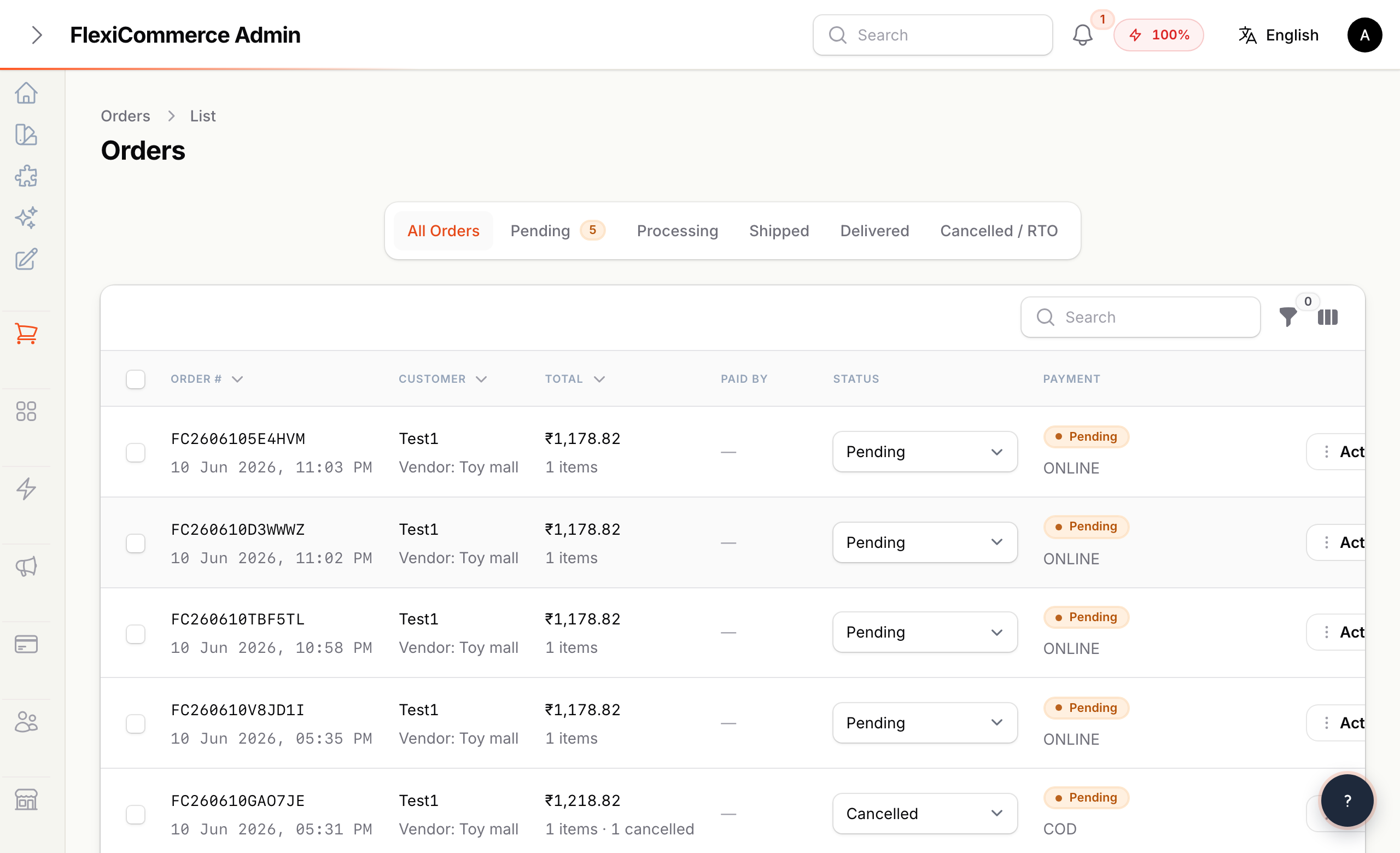
Task: Click the Pending payment badge for FC2606105E4HVM
Action: point(1086,437)
